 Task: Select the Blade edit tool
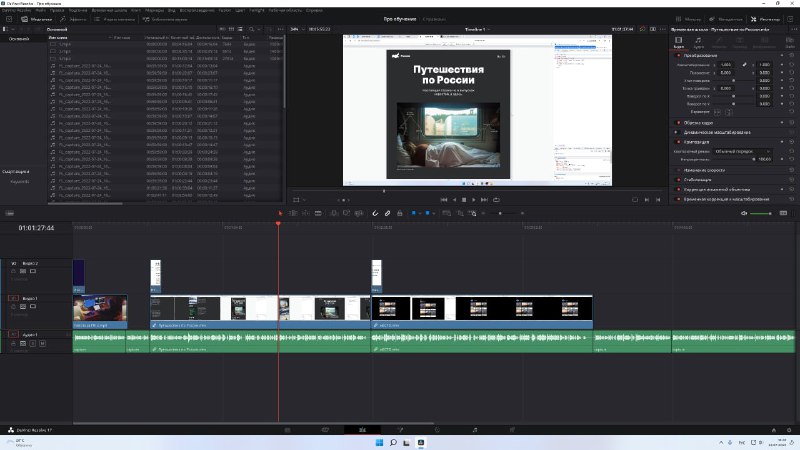click(x=318, y=213)
